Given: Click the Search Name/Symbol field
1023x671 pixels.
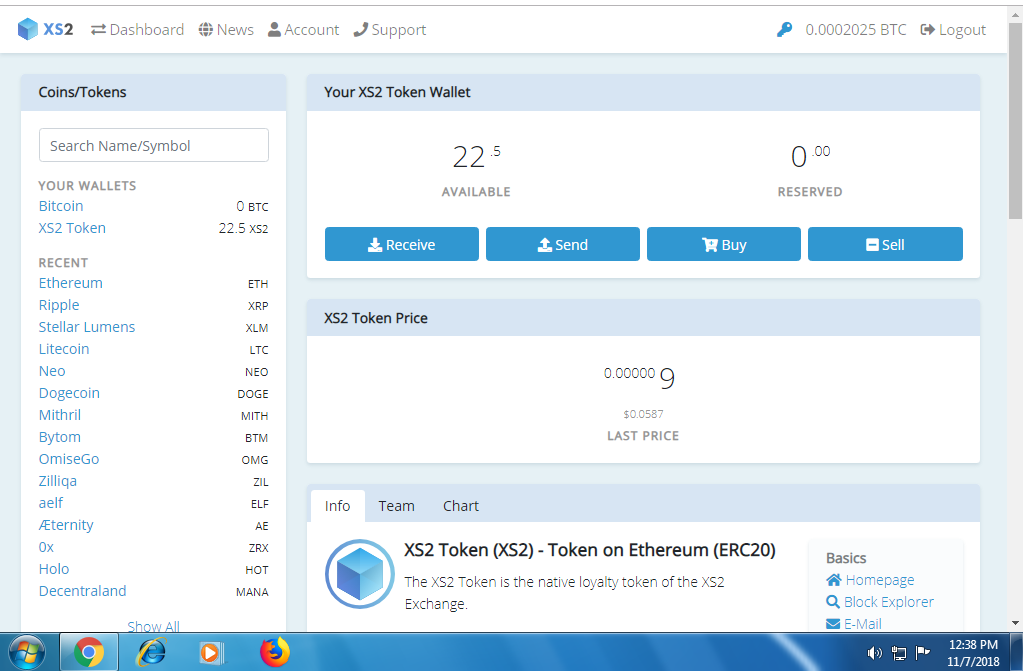Looking at the screenshot, I should pos(153,145).
